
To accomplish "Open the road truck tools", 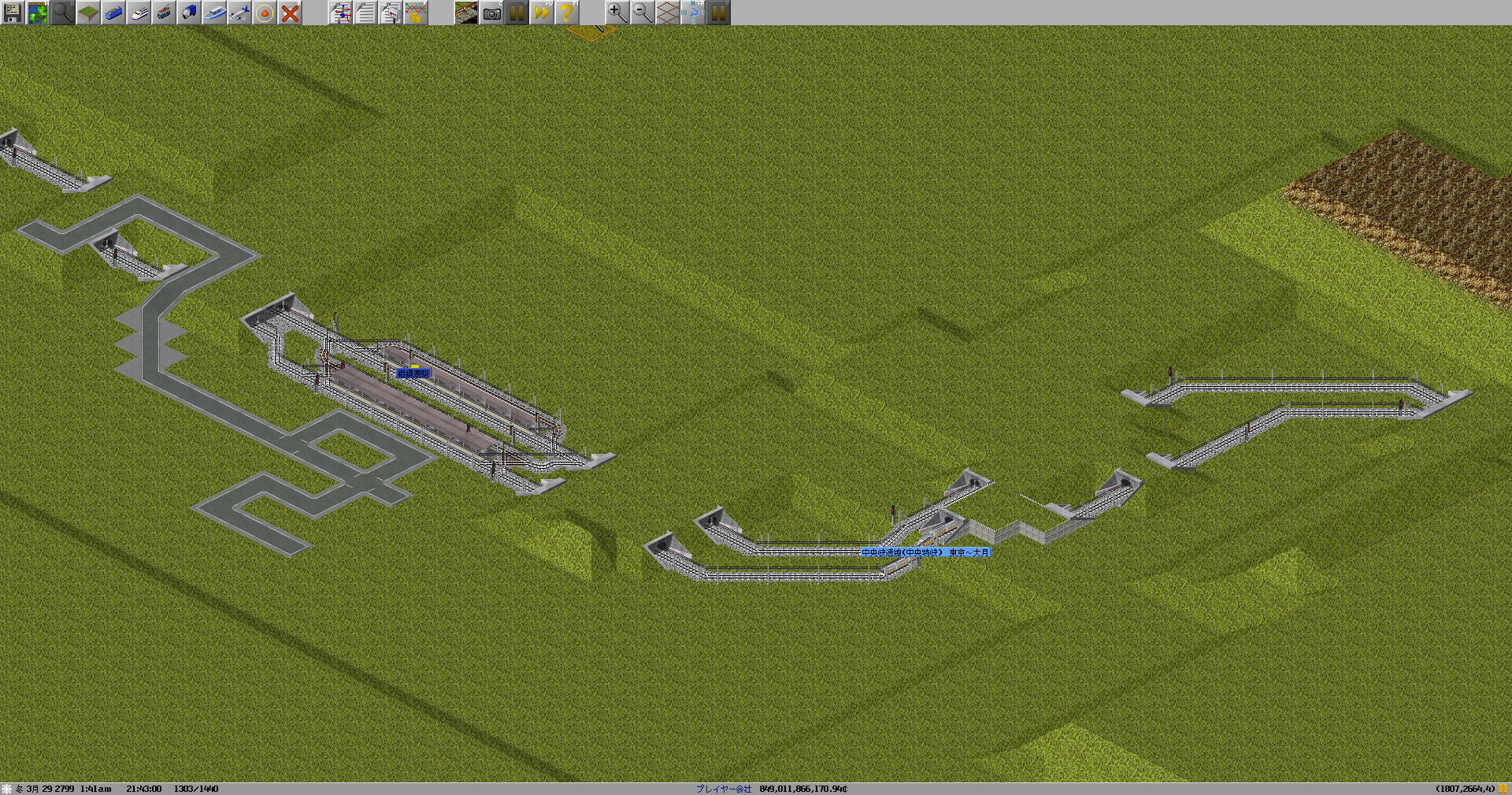I will [x=189, y=13].
